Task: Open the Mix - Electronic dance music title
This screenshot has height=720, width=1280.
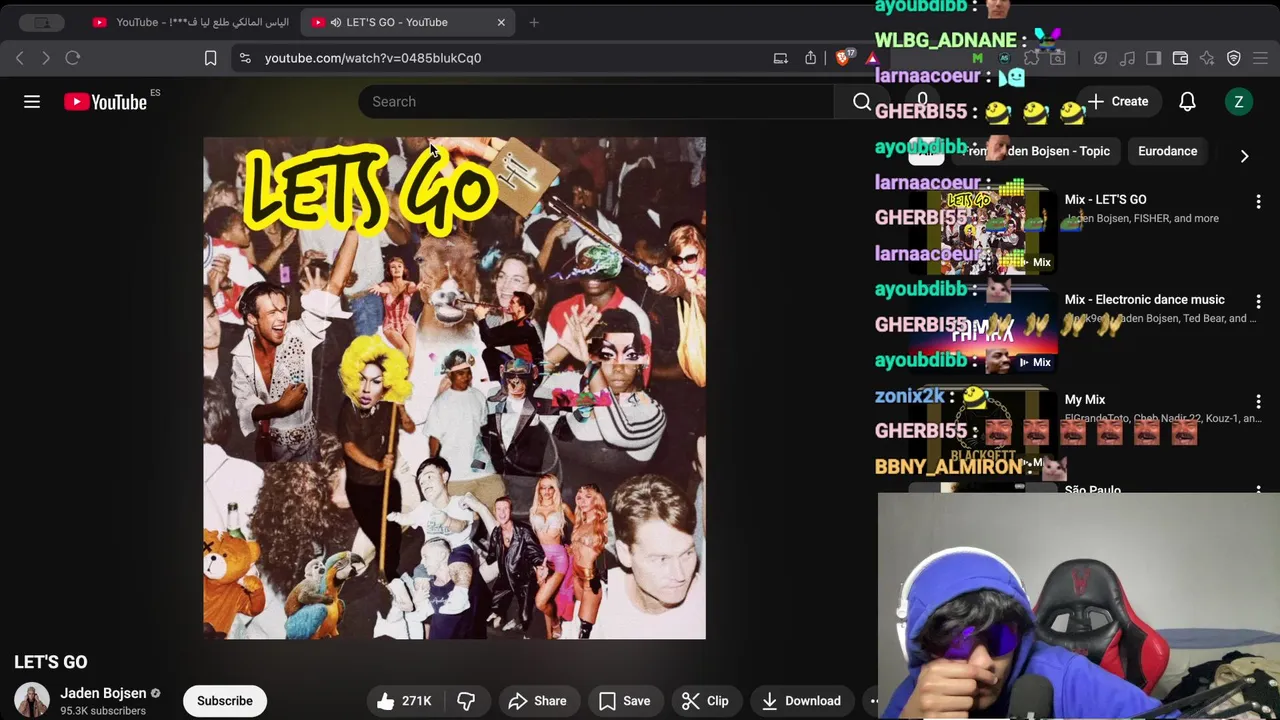Action: [x=1145, y=300]
